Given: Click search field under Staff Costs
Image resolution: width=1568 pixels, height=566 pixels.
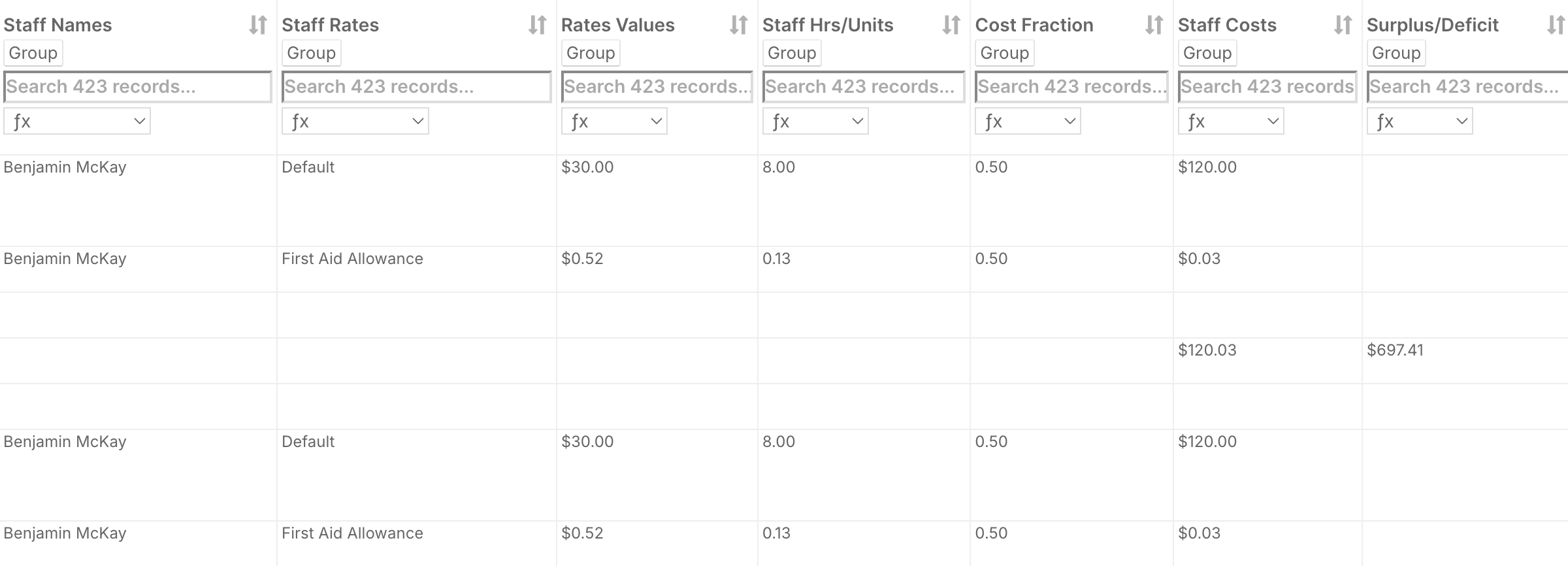Looking at the screenshot, I should click(x=1267, y=87).
